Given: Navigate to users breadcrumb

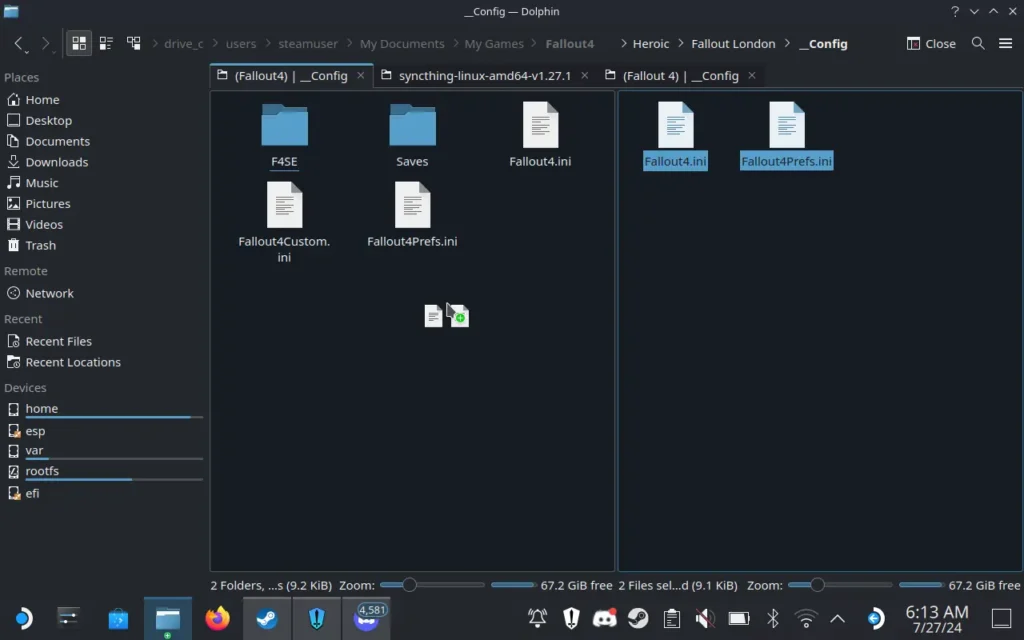Looking at the screenshot, I should (x=241, y=44).
